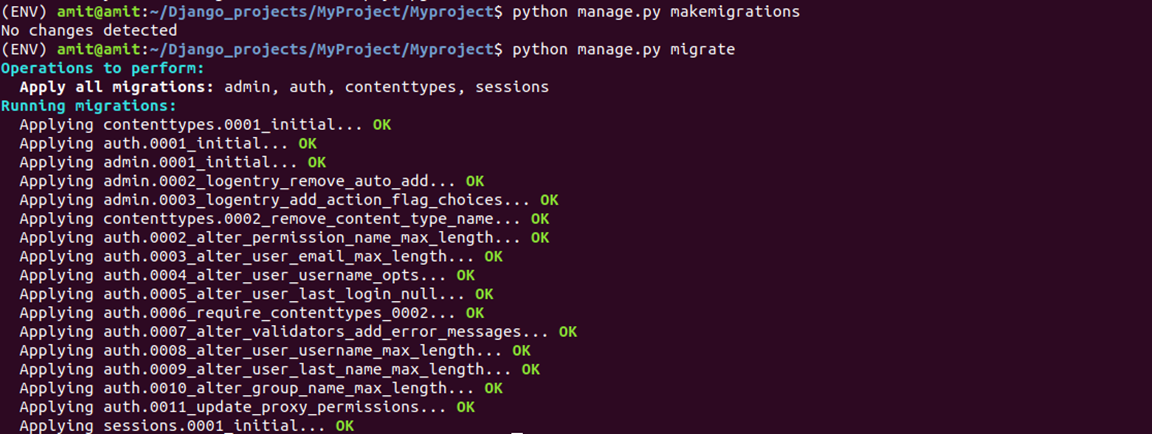1152x434 pixels.
Task: Click the contenttypes.0001_initial migration line
Action: (205, 125)
